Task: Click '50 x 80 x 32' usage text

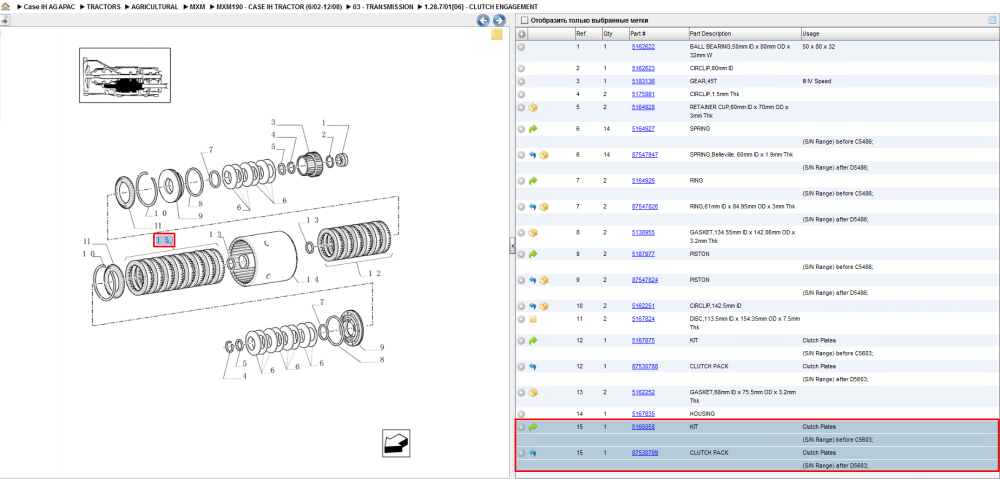Action: [x=817, y=47]
